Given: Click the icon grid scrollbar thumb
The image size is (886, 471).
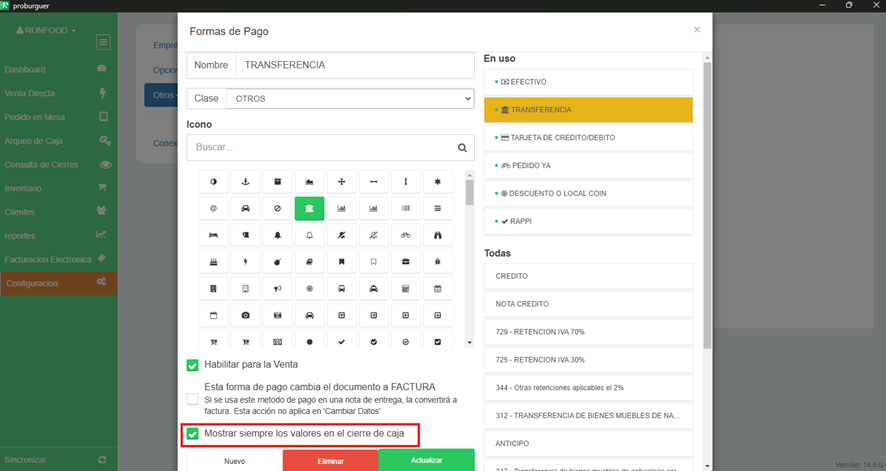Looking at the screenshot, I should pyautogui.click(x=470, y=192).
